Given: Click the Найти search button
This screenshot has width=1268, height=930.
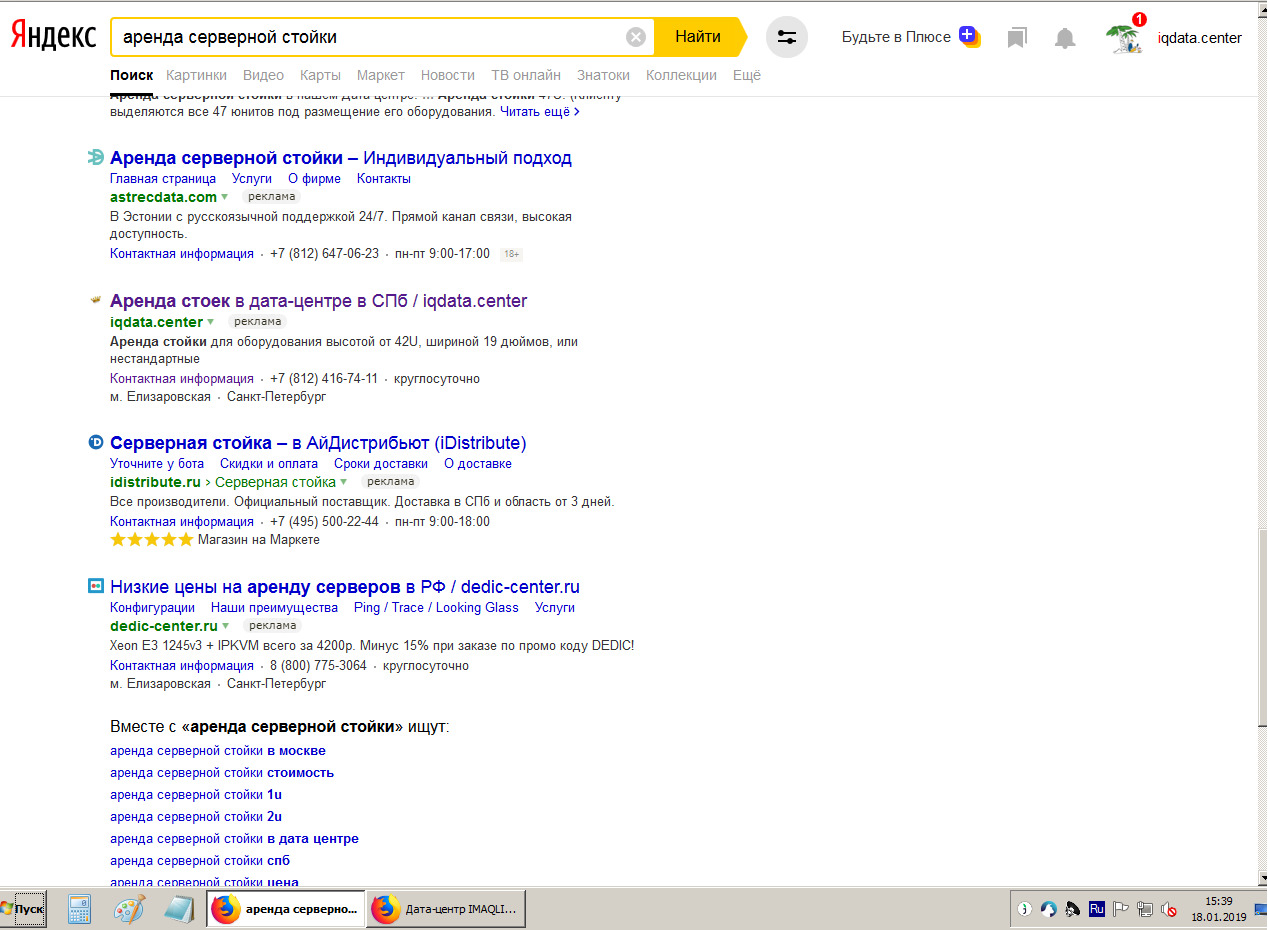Looking at the screenshot, I should point(698,37).
